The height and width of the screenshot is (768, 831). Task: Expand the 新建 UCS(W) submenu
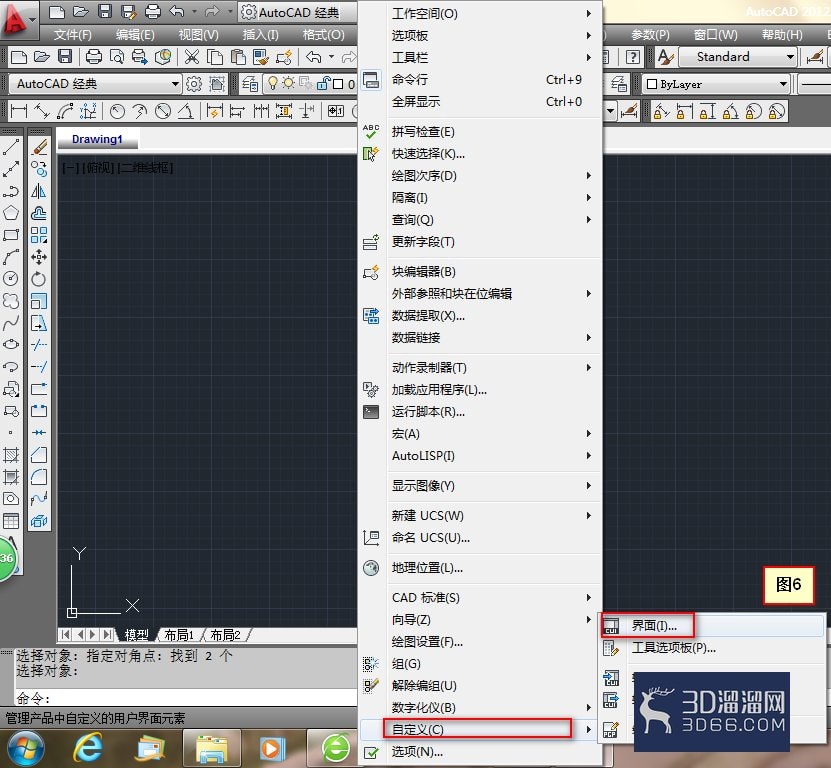coord(480,516)
